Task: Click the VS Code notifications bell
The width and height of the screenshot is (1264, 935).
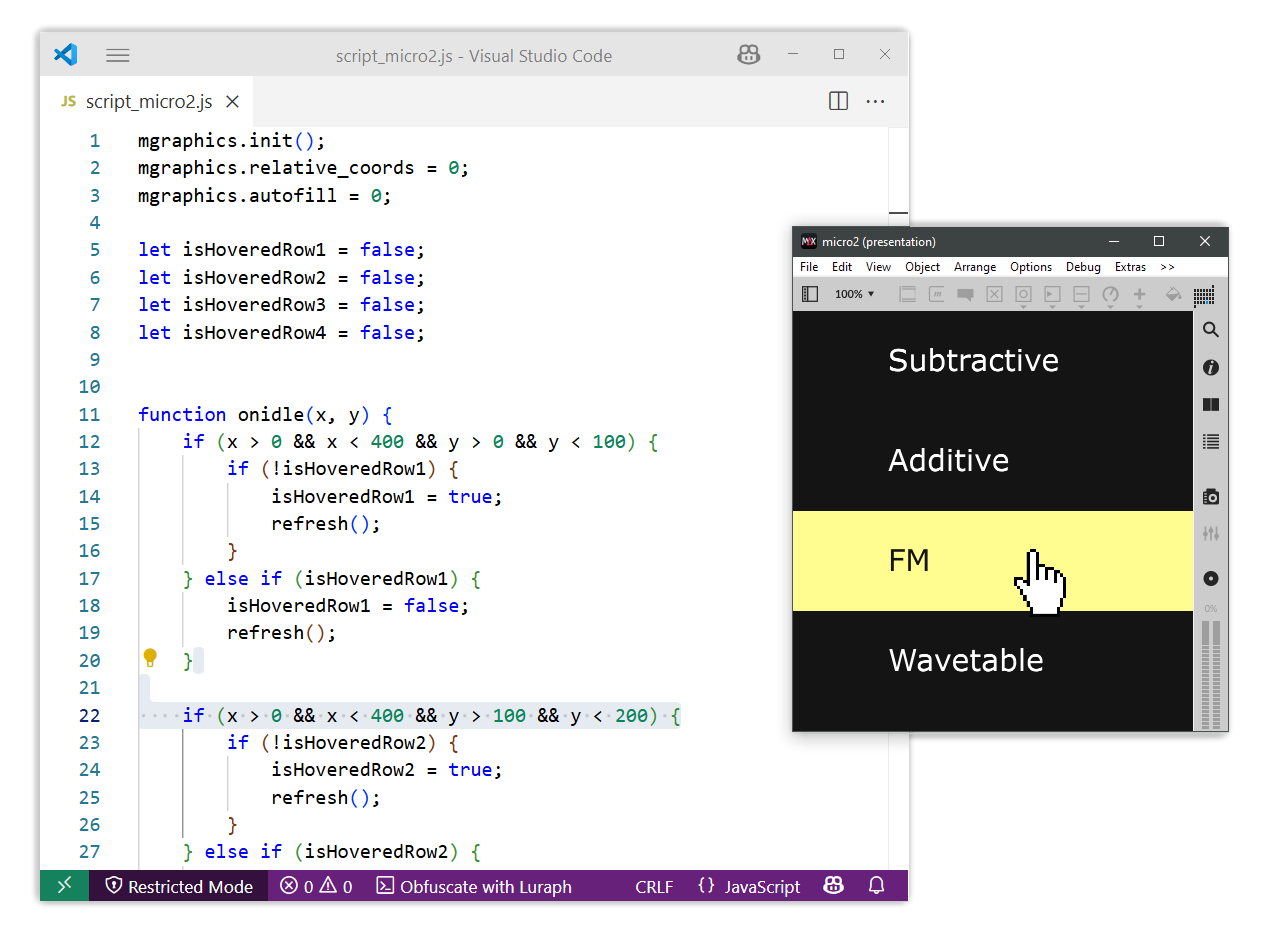Action: (876, 886)
